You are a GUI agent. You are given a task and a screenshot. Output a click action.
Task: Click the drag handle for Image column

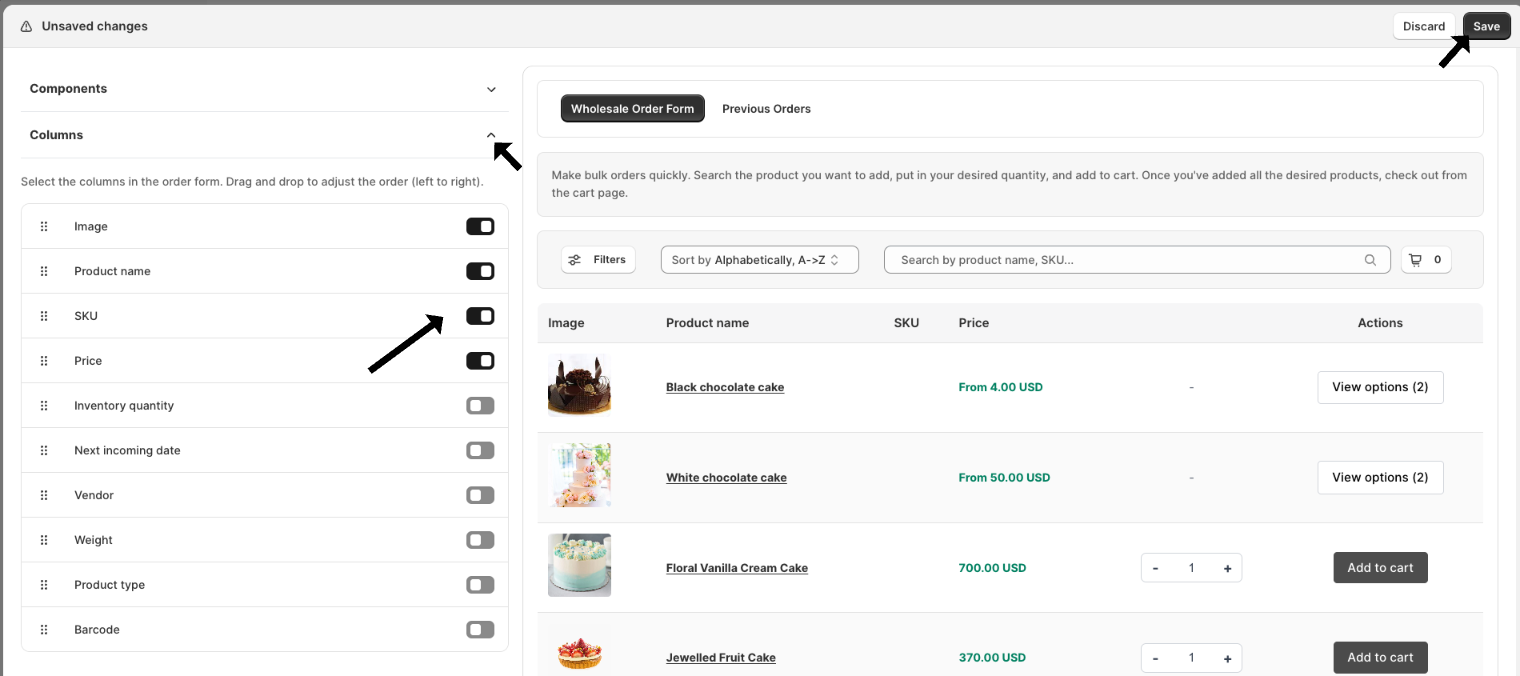(44, 227)
